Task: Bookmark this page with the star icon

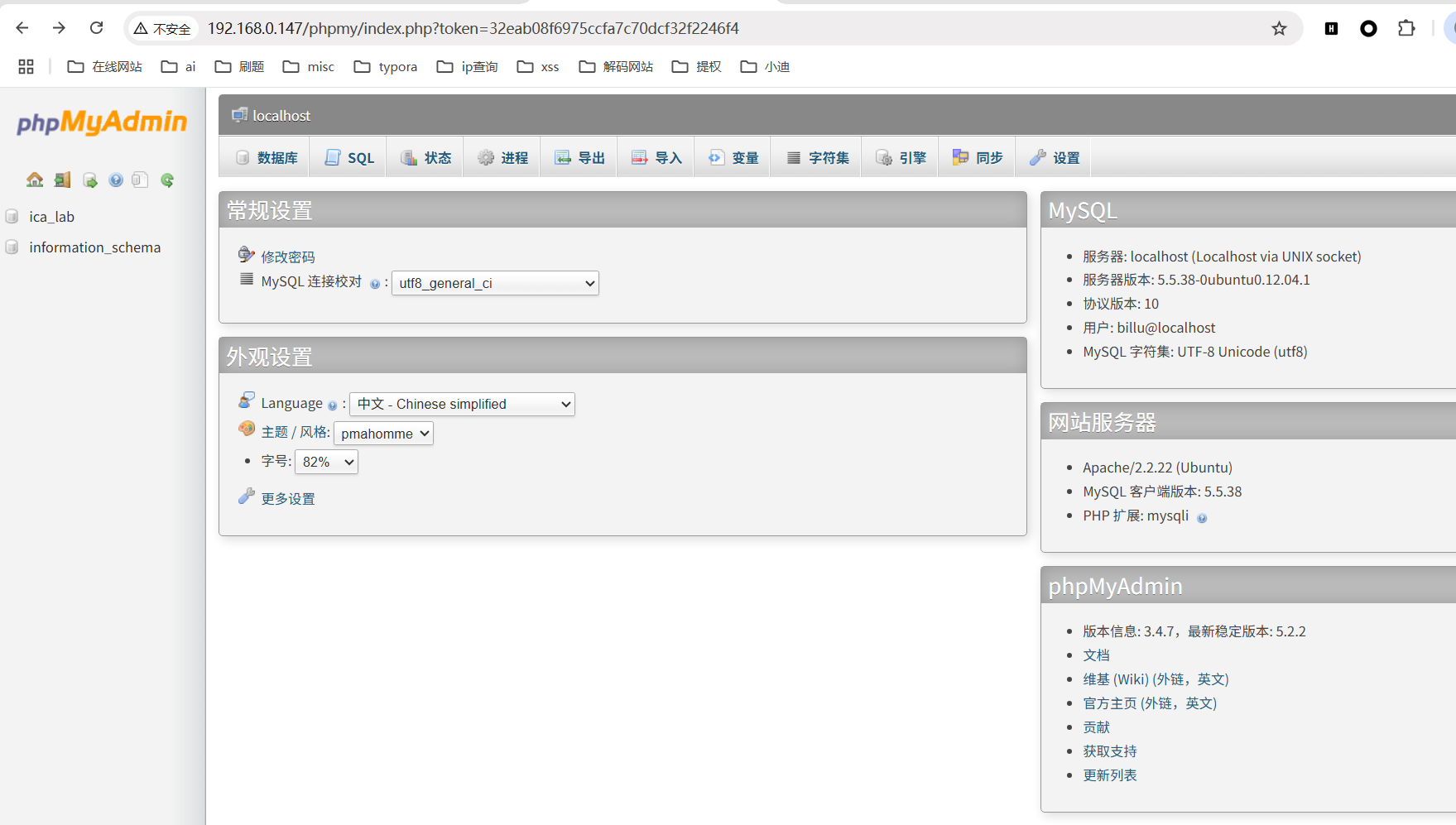Action: 1279,28
